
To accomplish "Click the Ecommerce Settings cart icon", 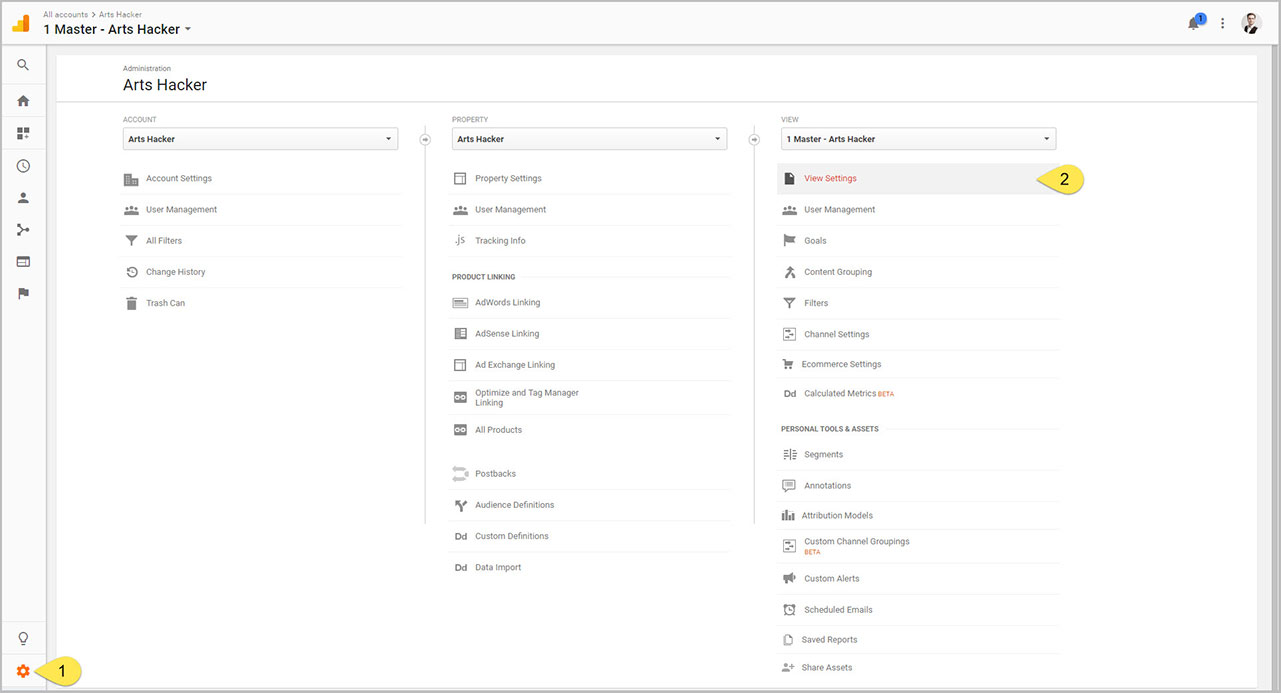I will click(788, 364).
